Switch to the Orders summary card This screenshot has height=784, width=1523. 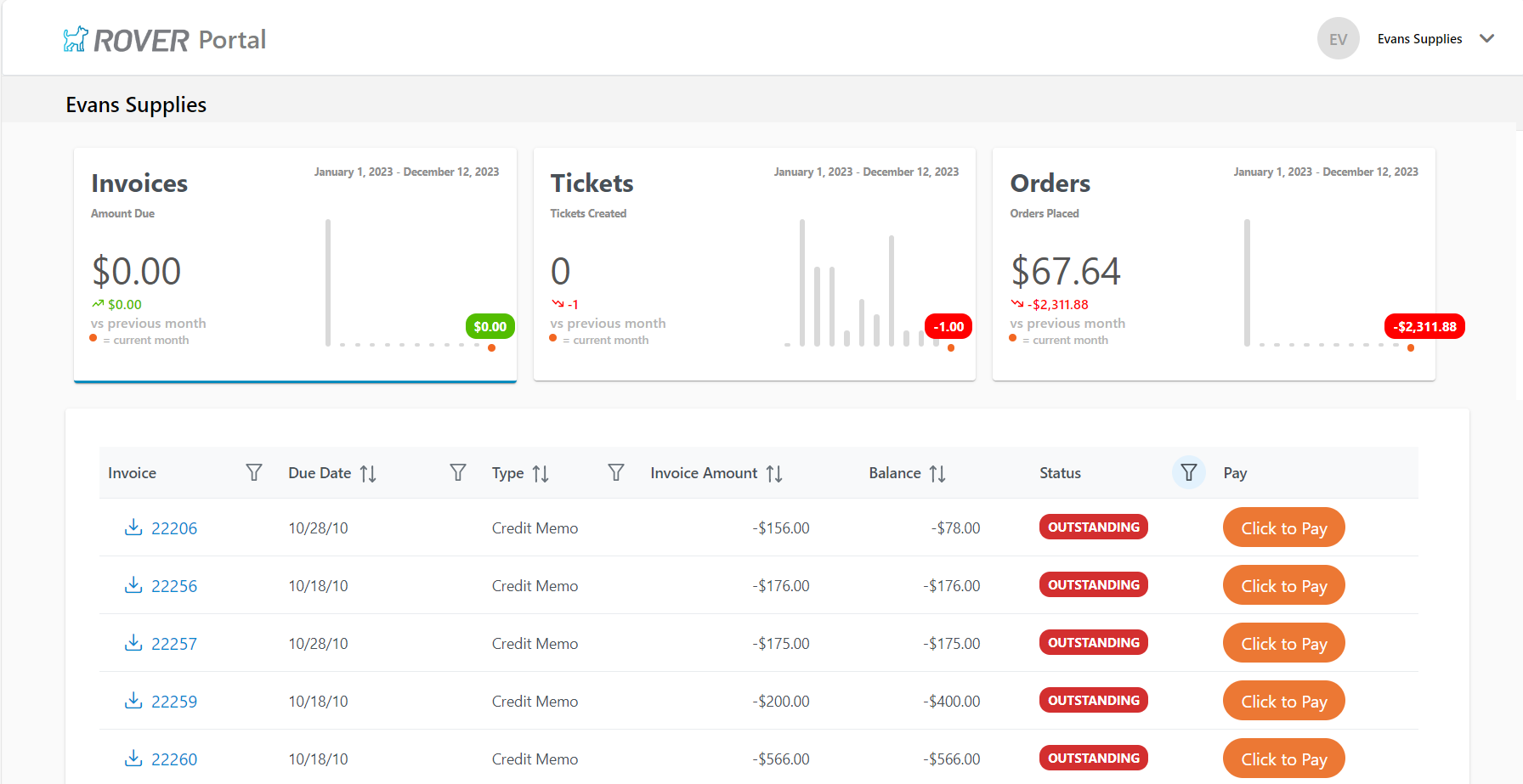coord(1213,264)
